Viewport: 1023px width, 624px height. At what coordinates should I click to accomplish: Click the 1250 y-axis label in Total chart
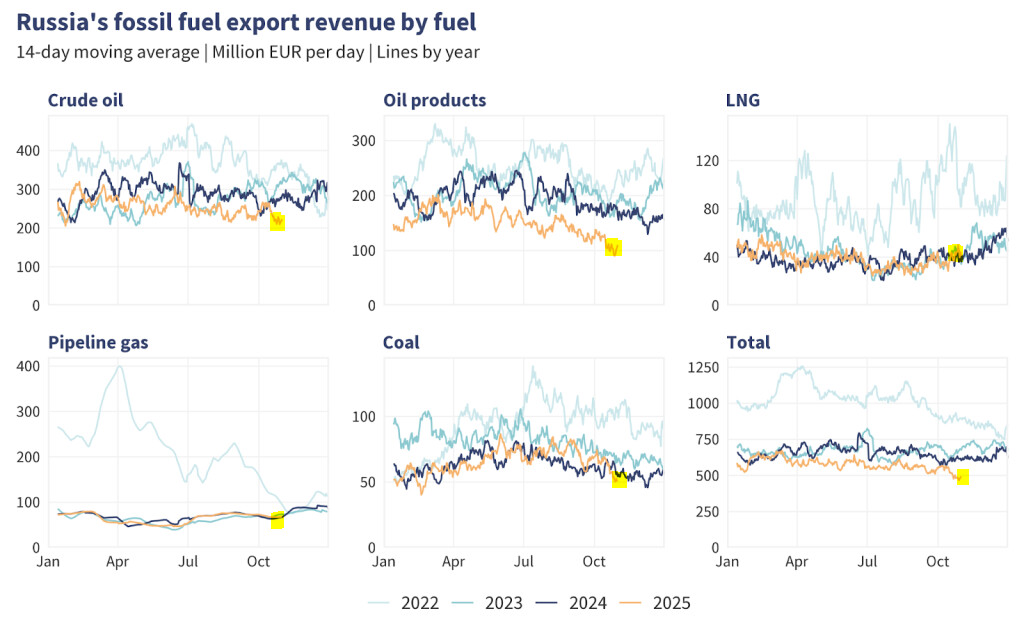coord(704,367)
